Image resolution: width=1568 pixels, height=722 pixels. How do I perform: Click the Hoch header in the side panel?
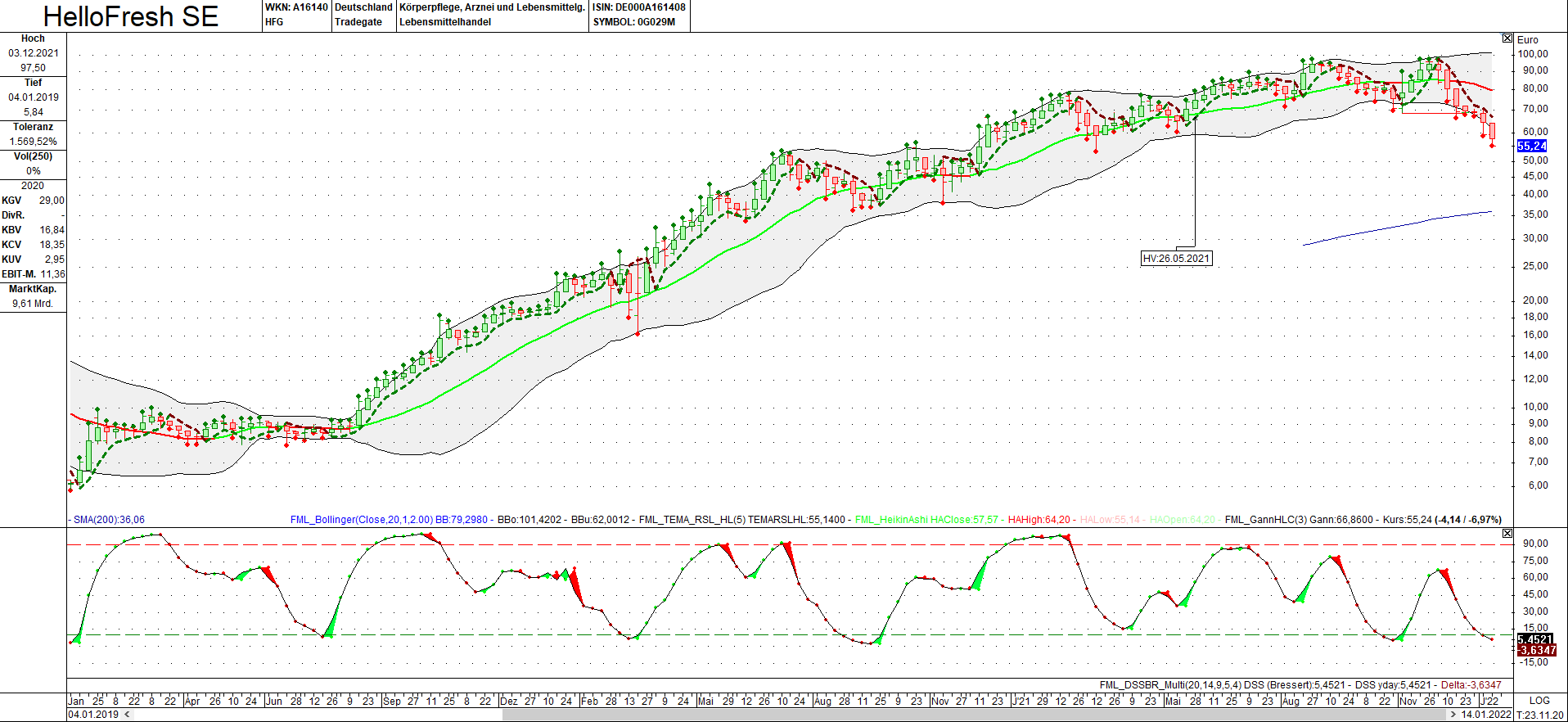click(33, 38)
